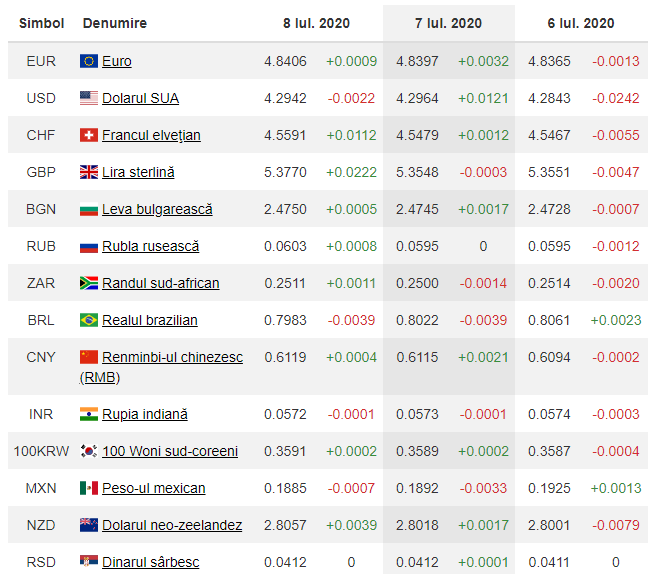Viewport: 658px width, 574px height.
Task: Open the Rubla rusească link
Action: pos(150,246)
